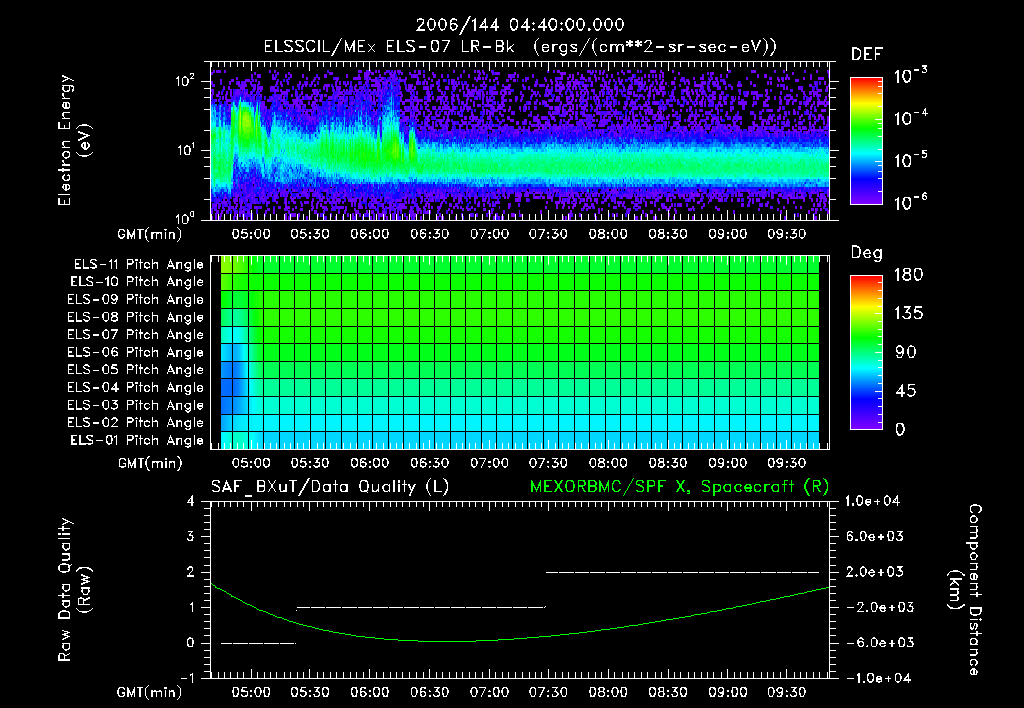Click the Deg pitch angle color bar
This screenshot has width=1024, height=708.
click(x=866, y=352)
